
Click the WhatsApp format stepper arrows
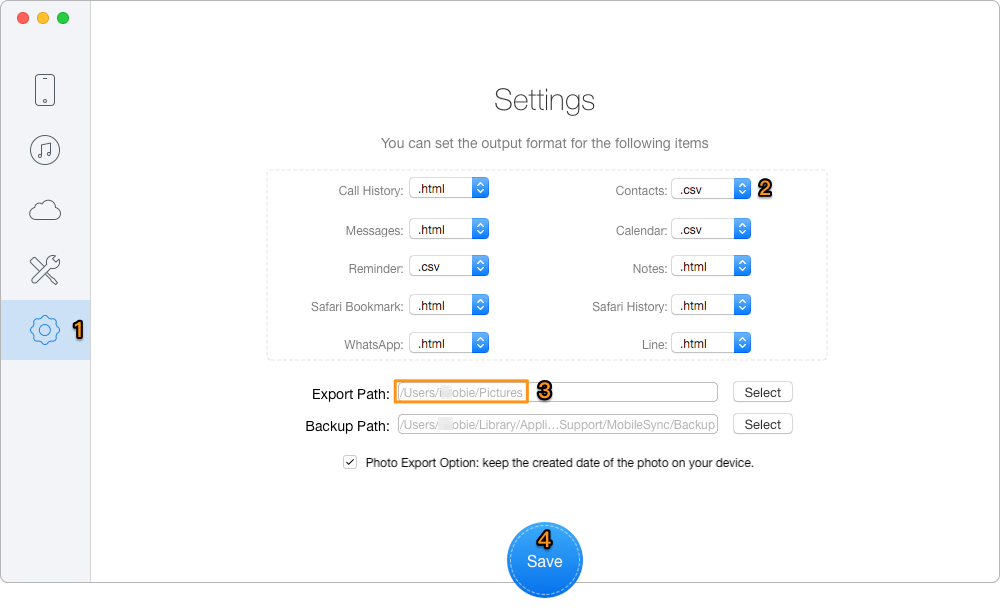(x=479, y=342)
